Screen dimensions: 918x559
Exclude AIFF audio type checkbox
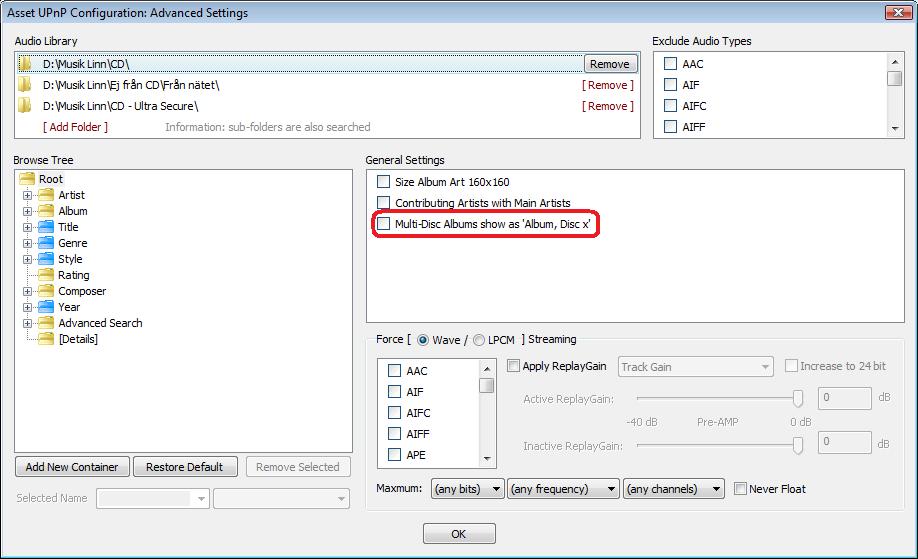coord(670,126)
